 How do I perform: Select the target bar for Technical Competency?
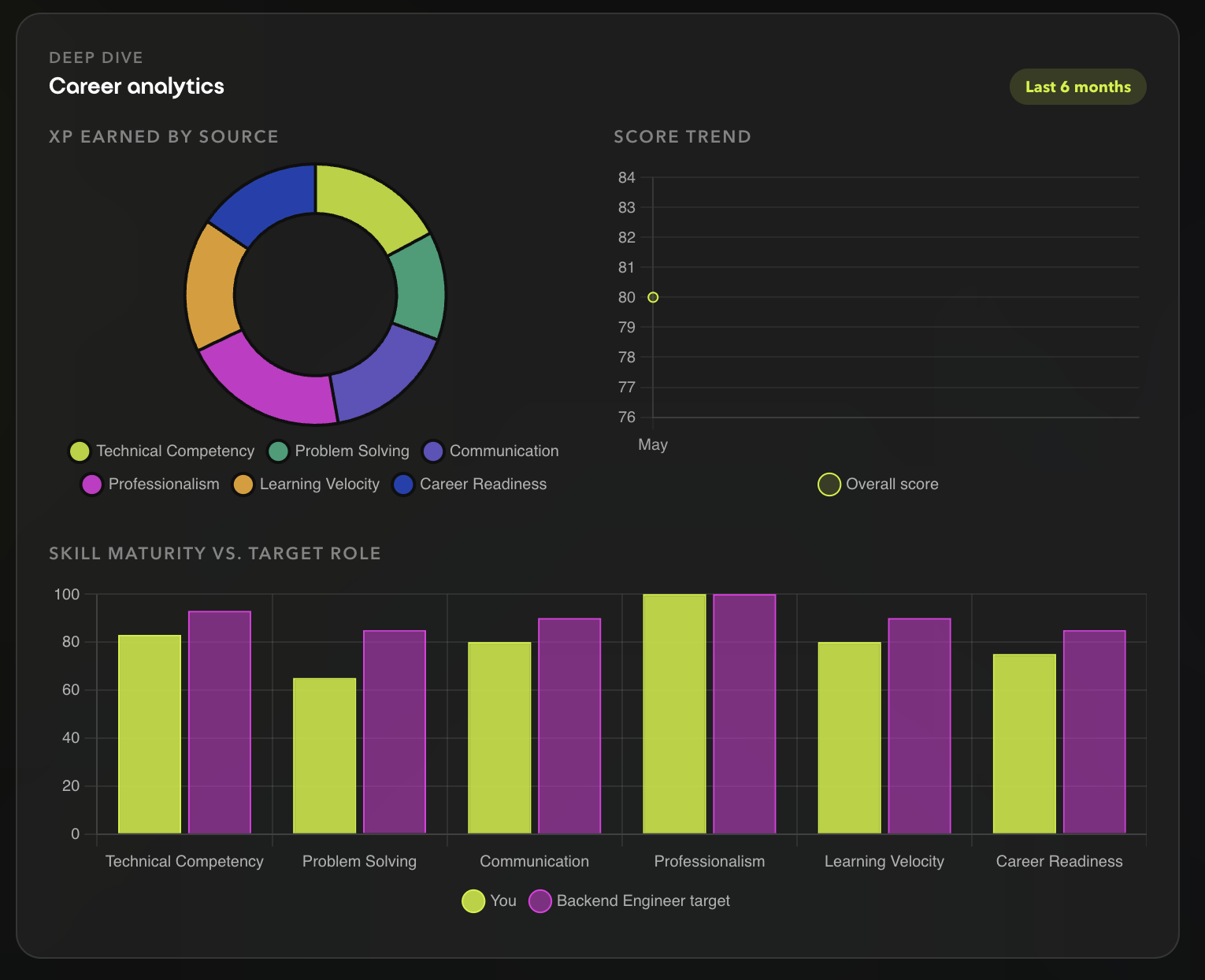click(220, 722)
